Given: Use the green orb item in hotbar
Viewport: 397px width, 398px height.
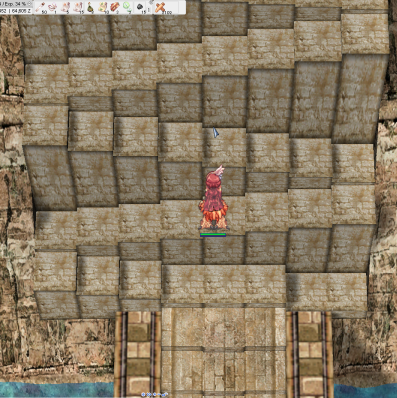Looking at the screenshot, I should click(x=127, y=6).
